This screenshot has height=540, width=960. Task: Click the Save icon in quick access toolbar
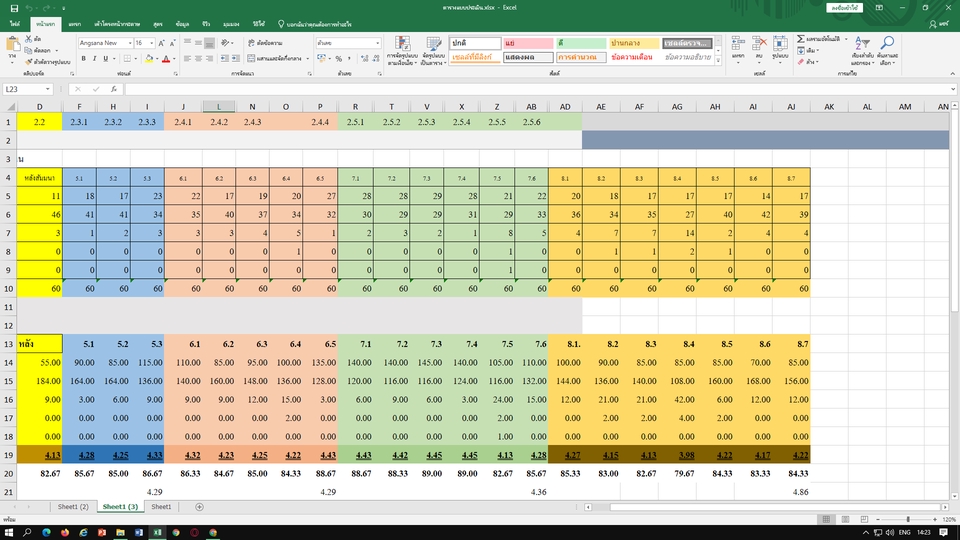pos(14,8)
